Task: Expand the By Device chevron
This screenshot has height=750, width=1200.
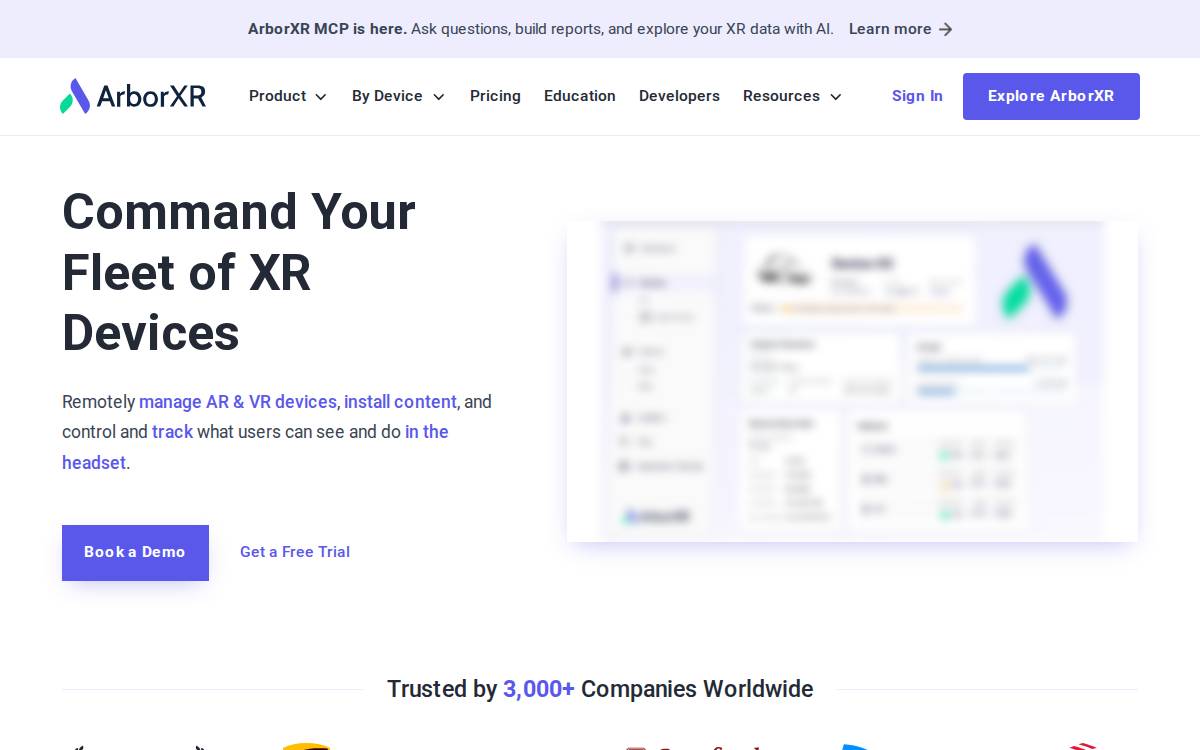Action: [x=438, y=97]
